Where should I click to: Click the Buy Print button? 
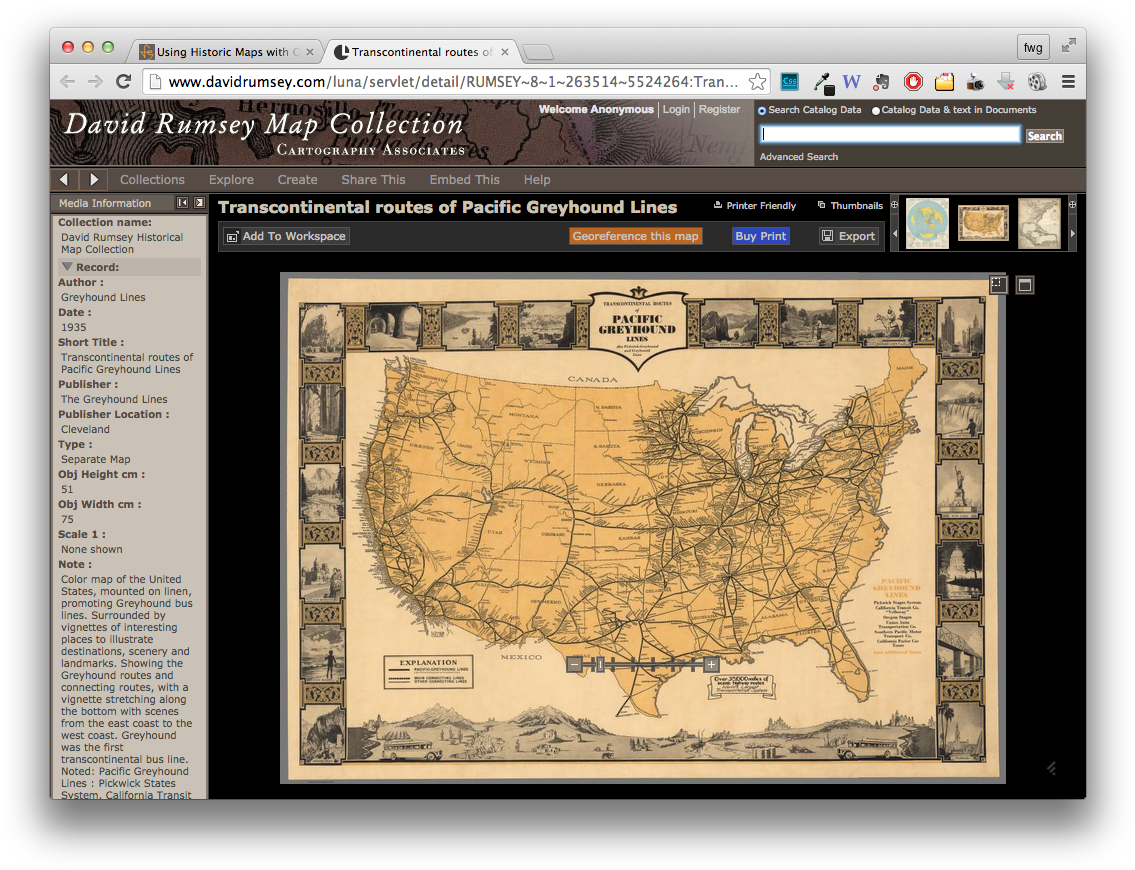tap(760, 235)
